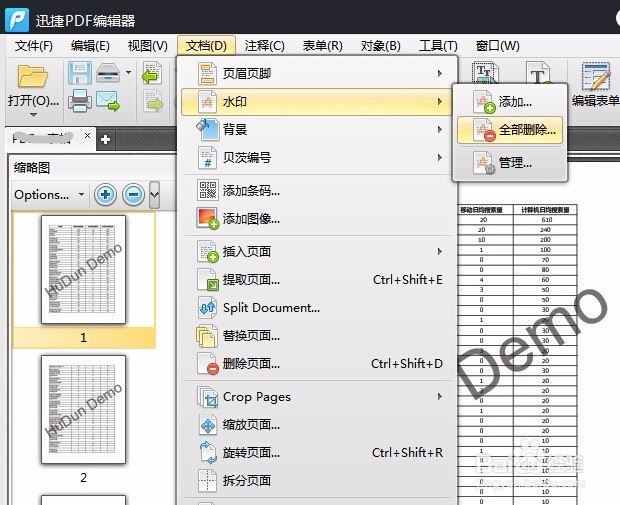620x505 pixels.
Task: Open the 编辑(E) menu
Action: click(90, 46)
